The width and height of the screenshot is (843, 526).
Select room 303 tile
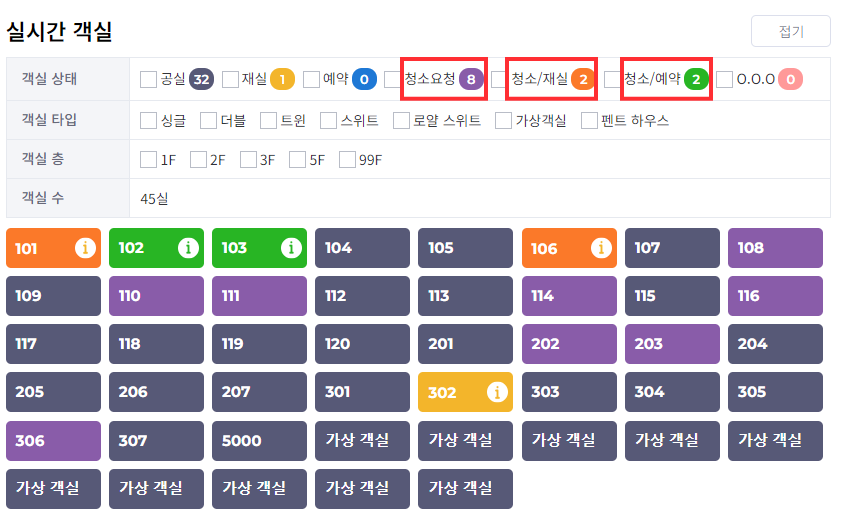pos(569,392)
